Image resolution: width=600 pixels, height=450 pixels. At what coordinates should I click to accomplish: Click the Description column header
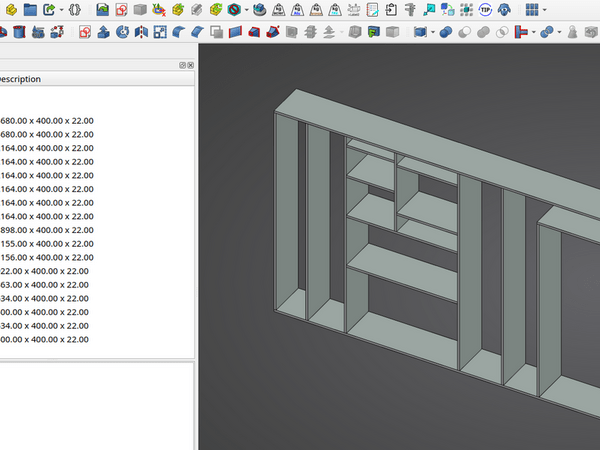click(x=20, y=79)
